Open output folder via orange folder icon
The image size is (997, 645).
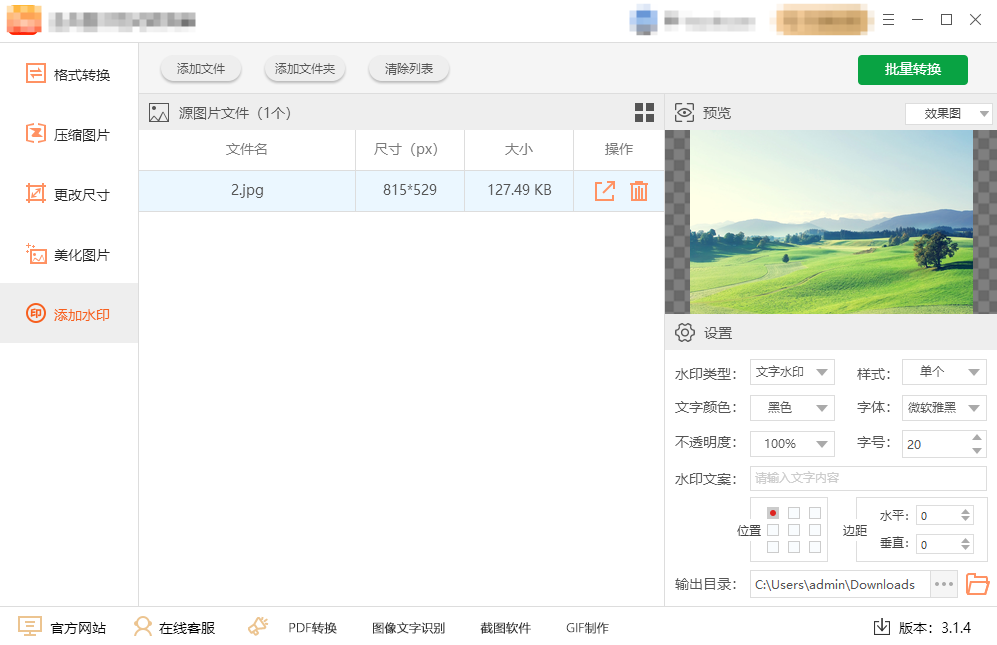(977, 583)
